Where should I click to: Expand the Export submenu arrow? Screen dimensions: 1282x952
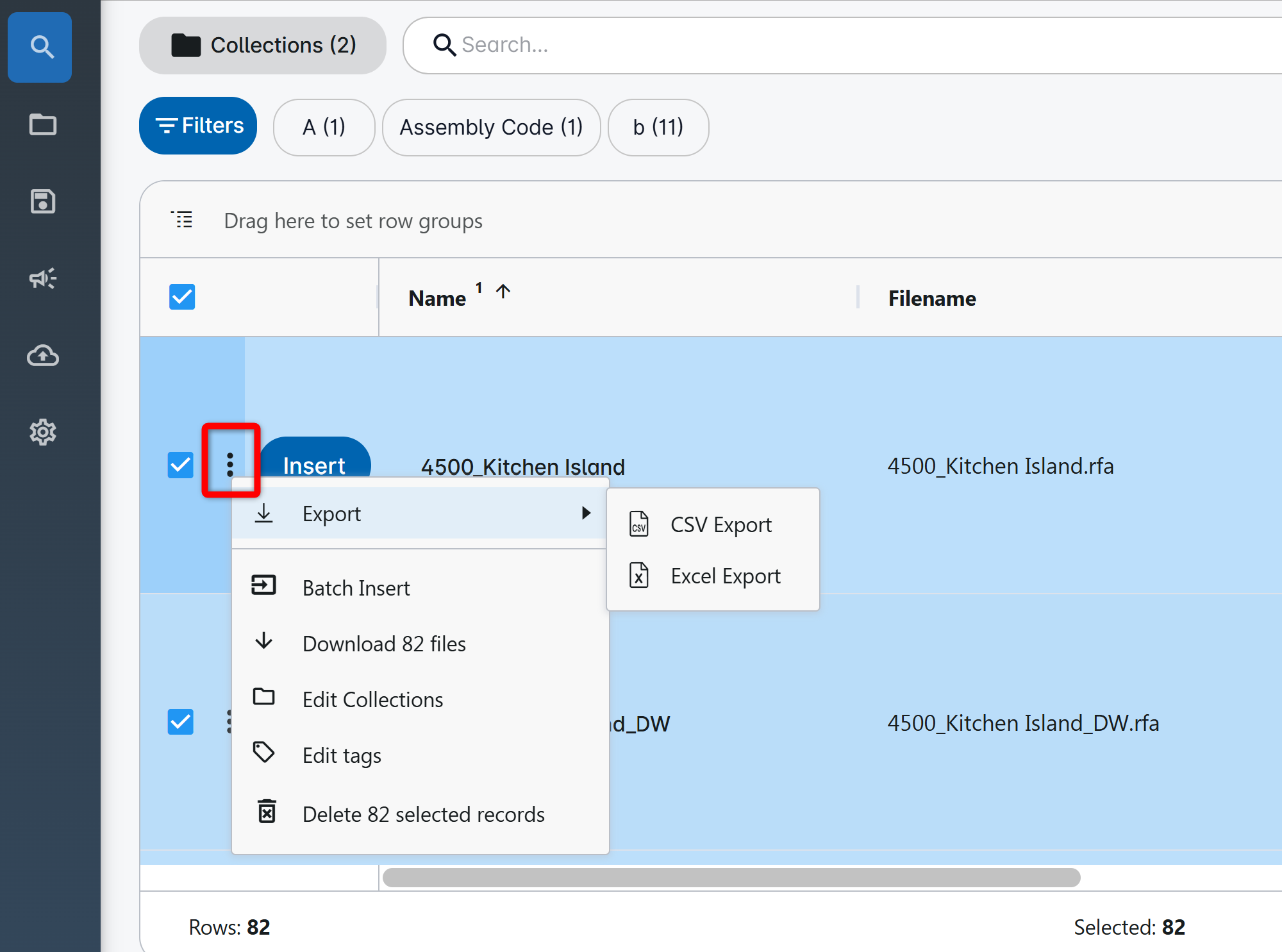point(585,513)
